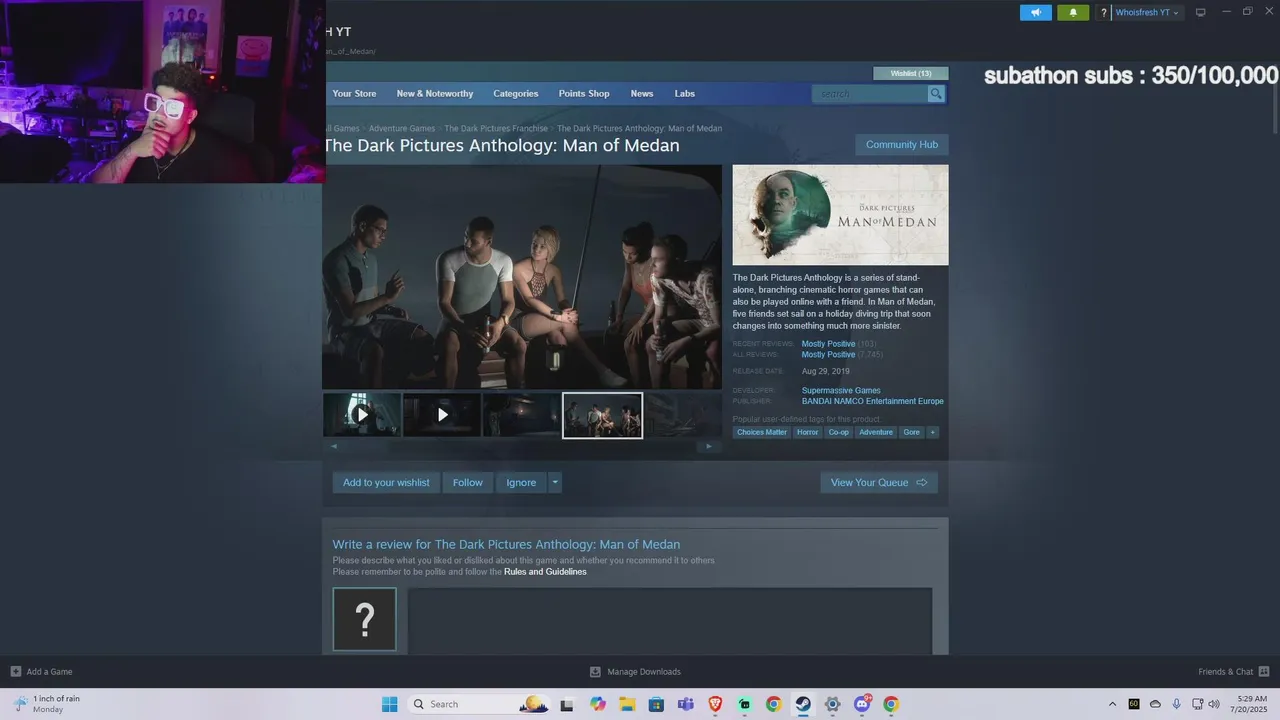This screenshot has height=720, width=1280.
Task: Open the Whoisfresh YT account dropdown
Action: [1147, 13]
